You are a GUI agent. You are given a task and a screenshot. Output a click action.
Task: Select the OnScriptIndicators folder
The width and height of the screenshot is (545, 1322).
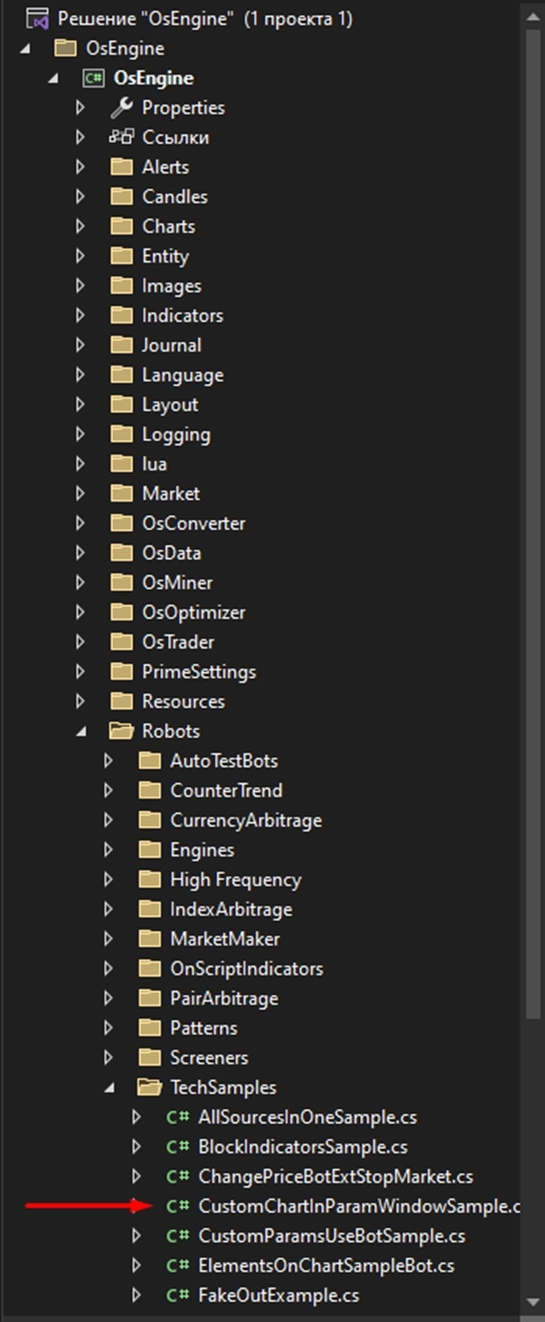pyautogui.click(x=246, y=968)
